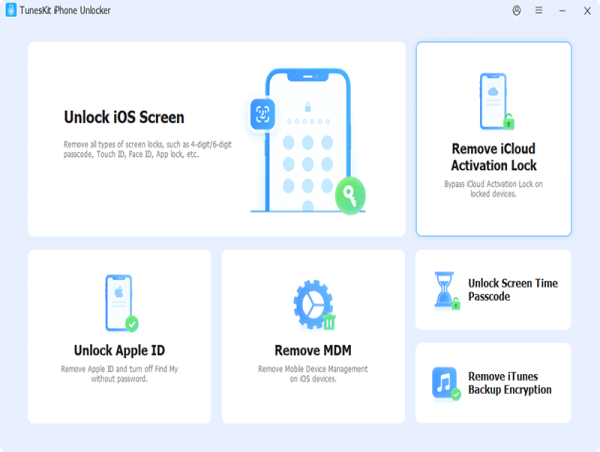This screenshot has height=452, width=600.
Task: Click 'Bypass iCloud Activation Lock' description text
Action: [x=493, y=189]
